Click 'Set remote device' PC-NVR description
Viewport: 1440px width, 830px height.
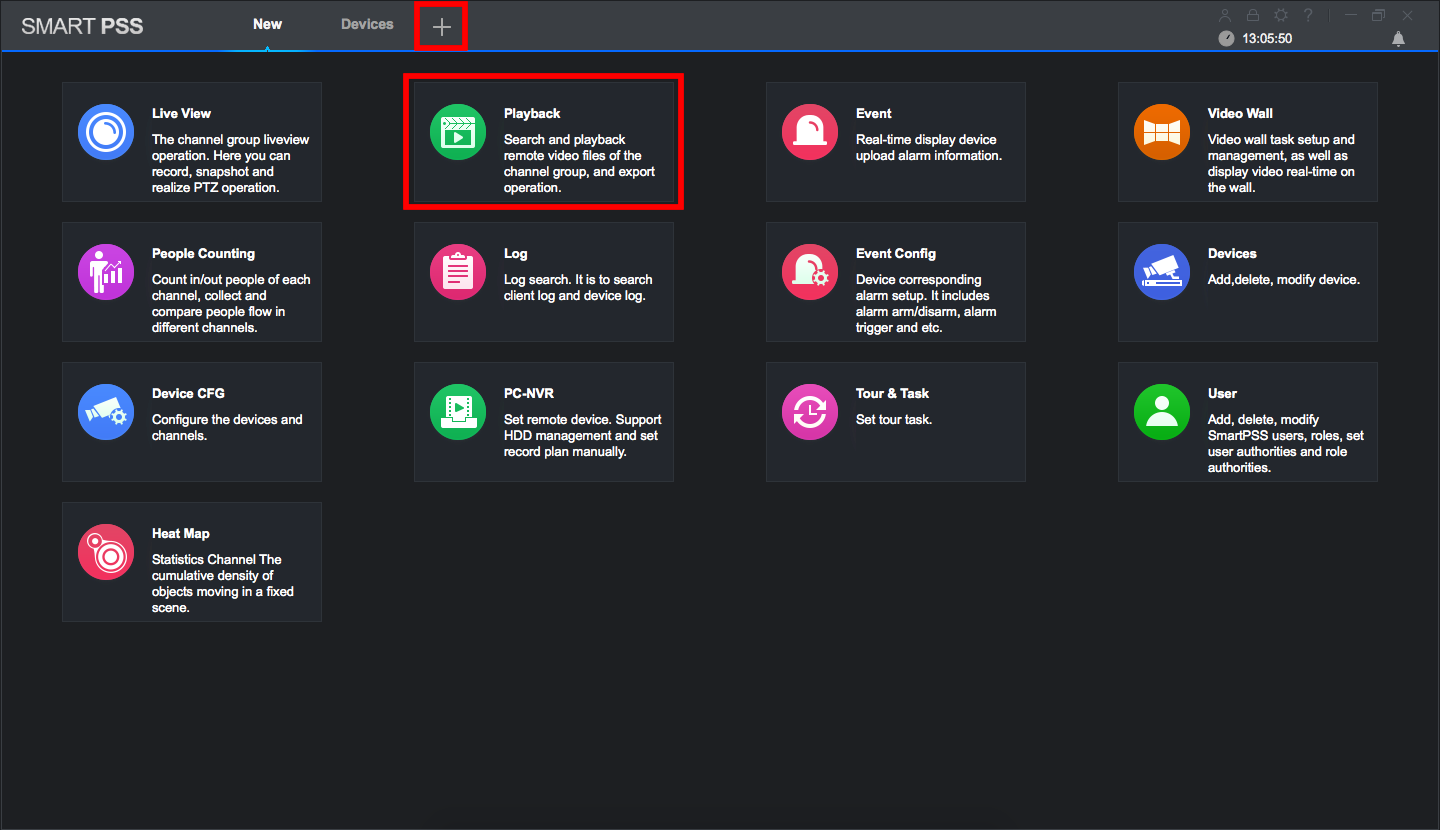[x=583, y=435]
